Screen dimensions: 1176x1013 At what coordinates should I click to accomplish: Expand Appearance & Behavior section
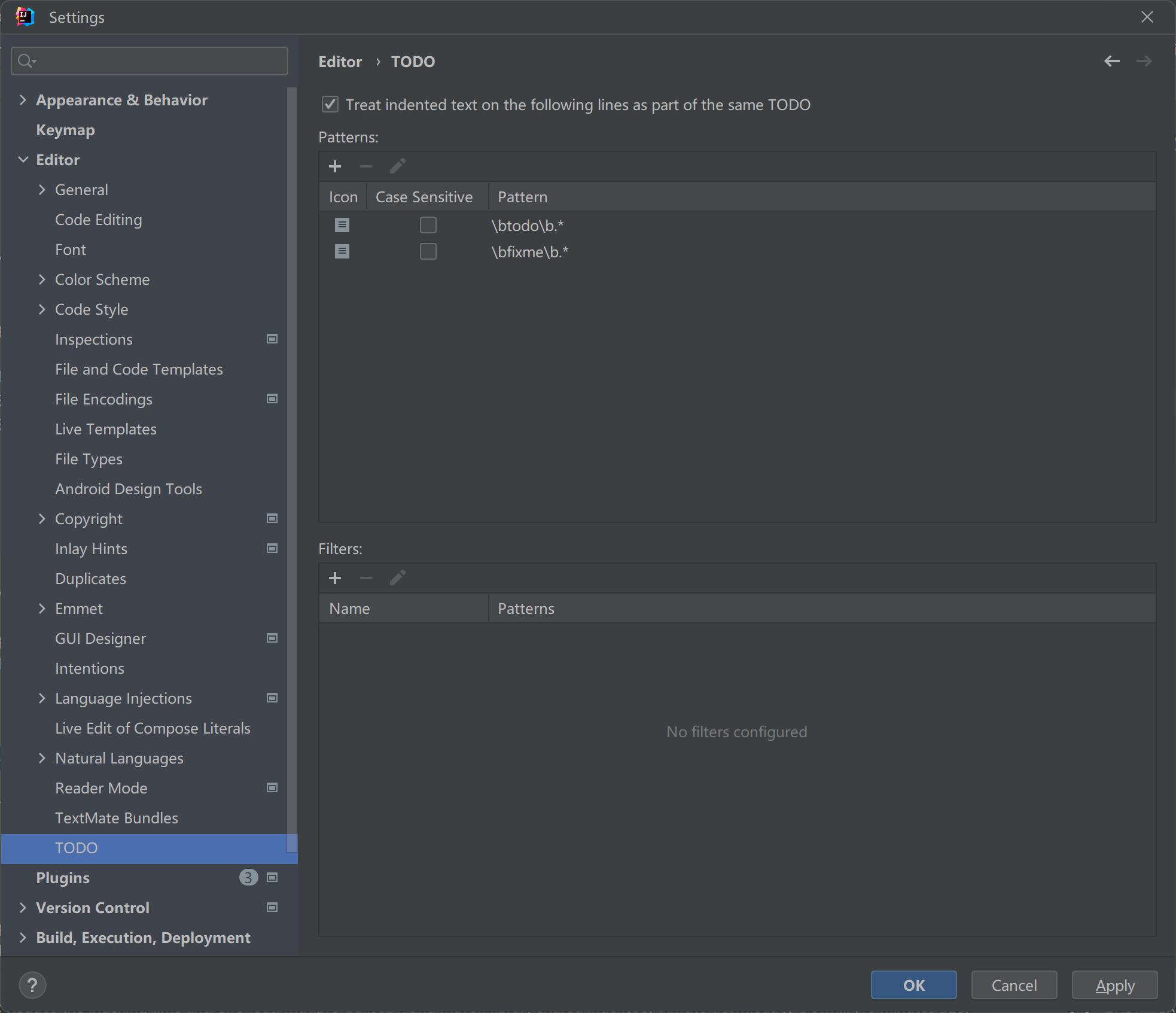(23, 100)
